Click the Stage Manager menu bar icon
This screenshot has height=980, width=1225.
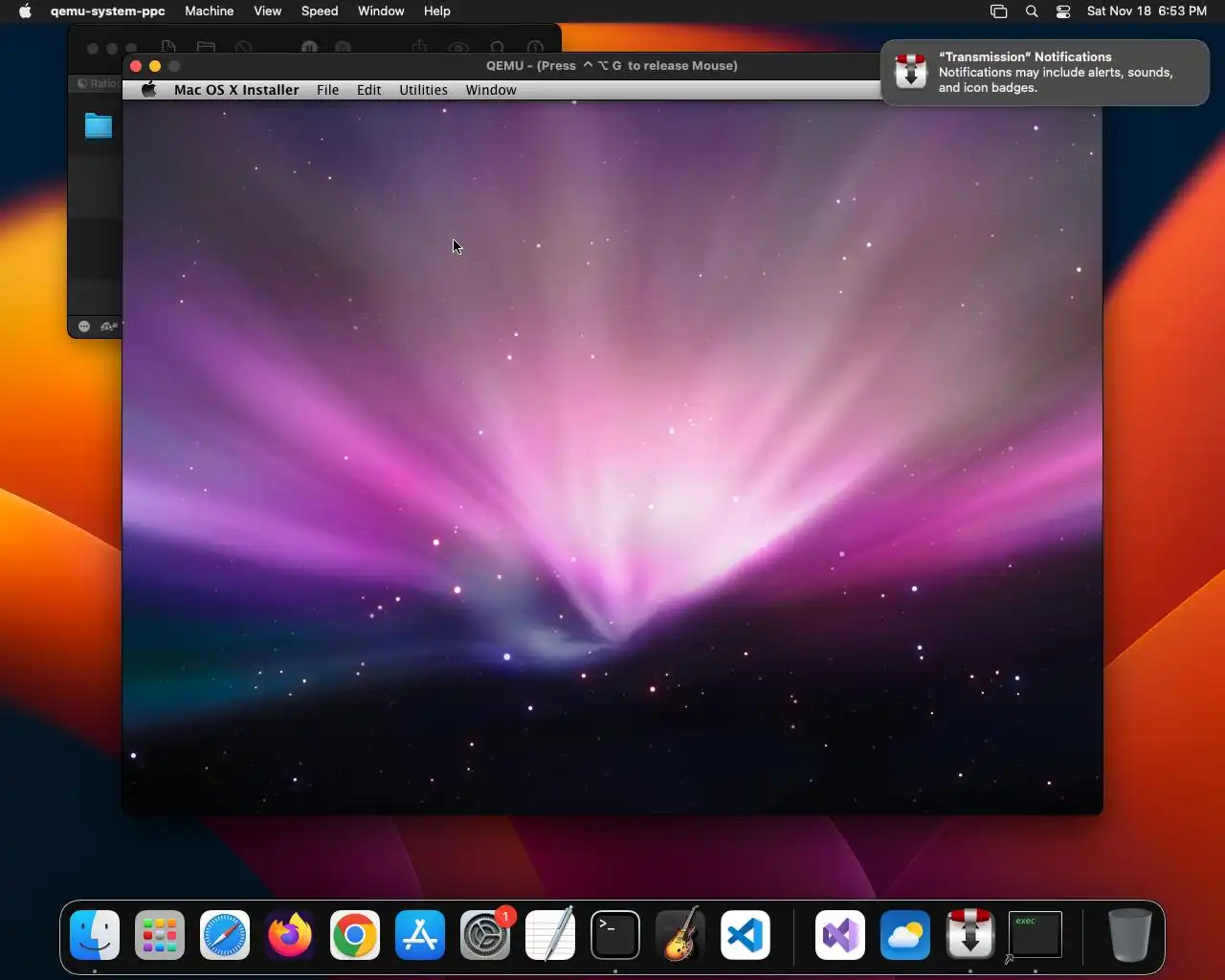998,11
